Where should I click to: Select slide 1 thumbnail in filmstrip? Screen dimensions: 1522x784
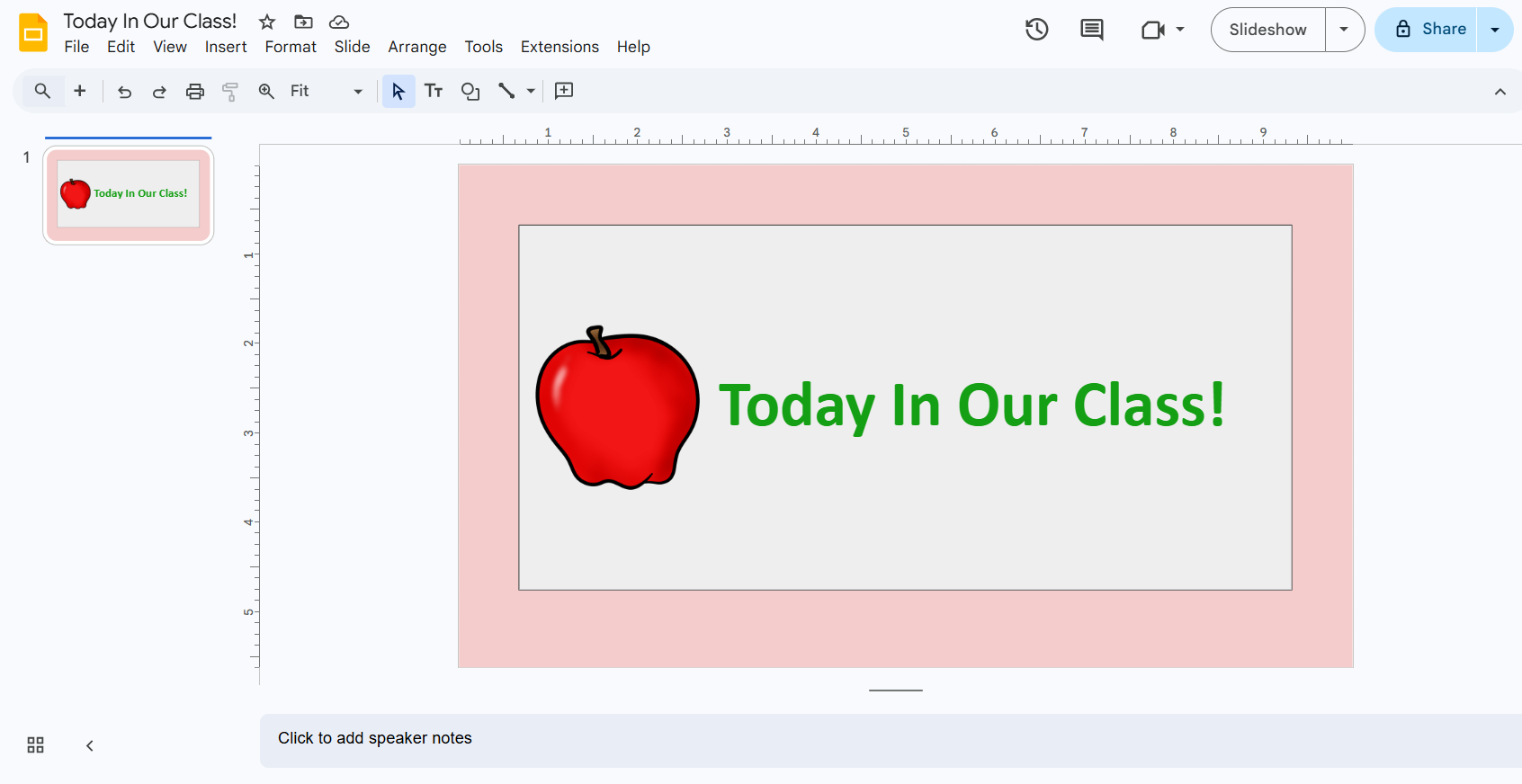pyautogui.click(x=128, y=194)
